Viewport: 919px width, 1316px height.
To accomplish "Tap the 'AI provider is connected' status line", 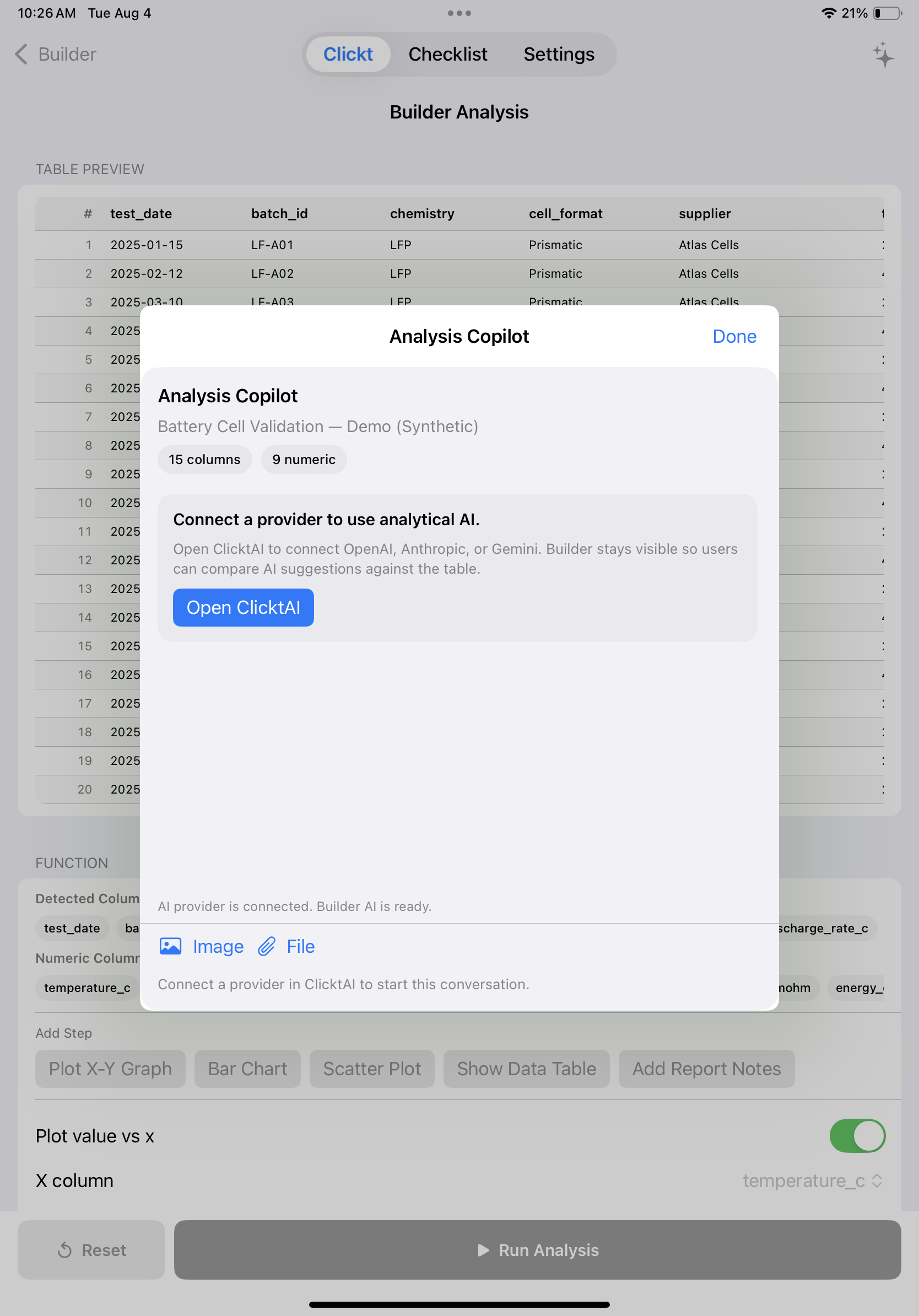I will 295,906.
